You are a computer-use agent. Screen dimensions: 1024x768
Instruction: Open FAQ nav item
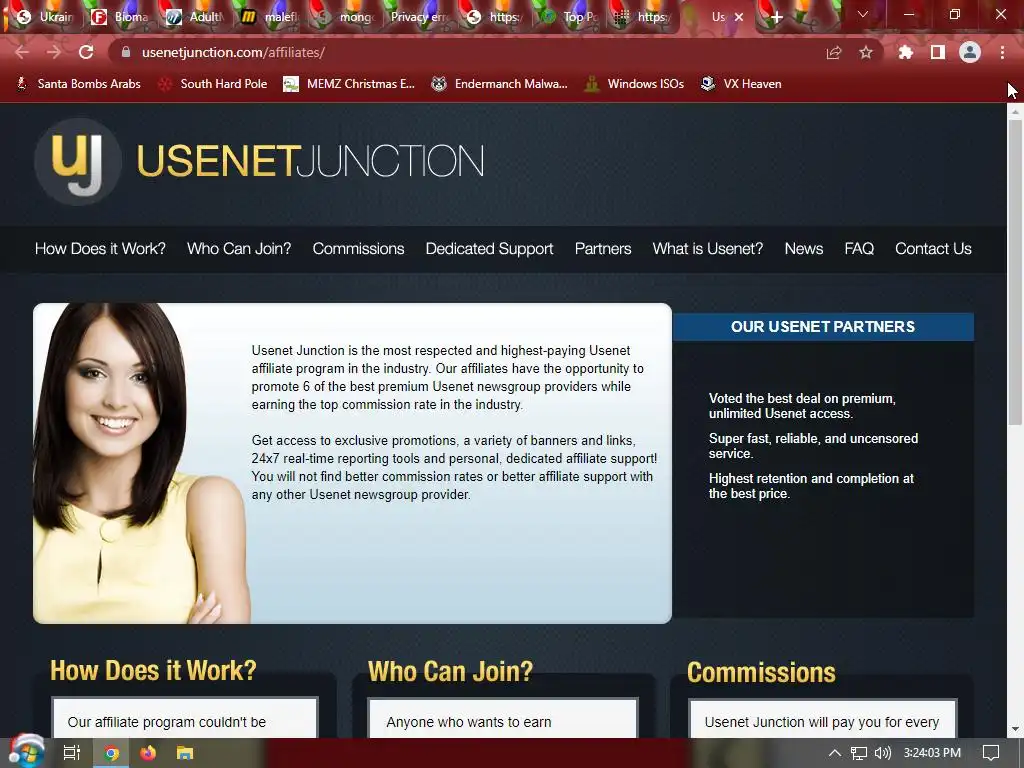click(x=859, y=249)
